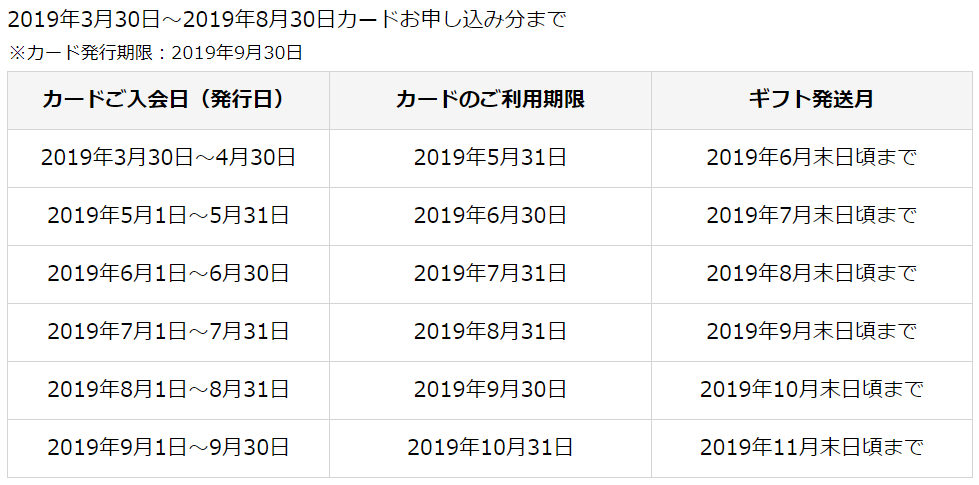979x485 pixels.
Task: Click the 2019年10月31日 usage deadline cell
Action: tap(490, 447)
